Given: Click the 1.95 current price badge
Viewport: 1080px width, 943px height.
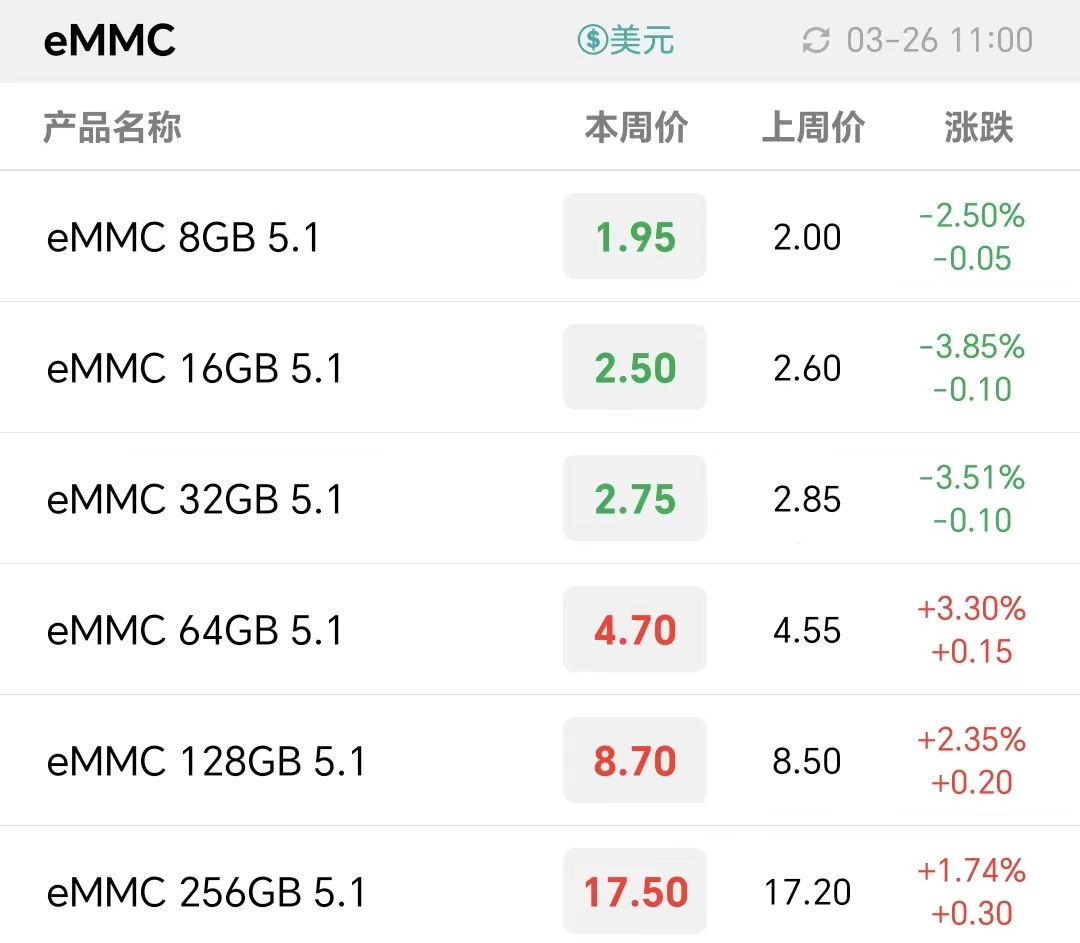Looking at the screenshot, I should pyautogui.click(x=635, y=236).
